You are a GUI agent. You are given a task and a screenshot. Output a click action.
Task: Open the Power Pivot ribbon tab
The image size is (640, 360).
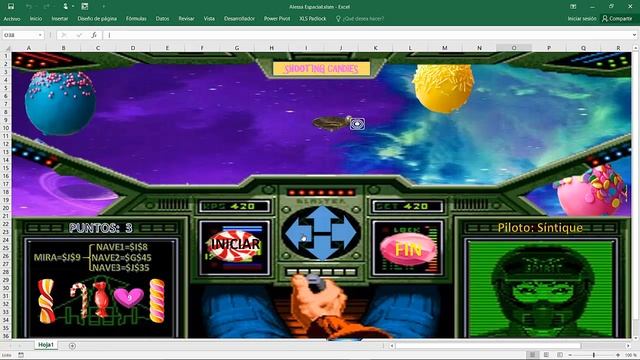pos(277,19)
